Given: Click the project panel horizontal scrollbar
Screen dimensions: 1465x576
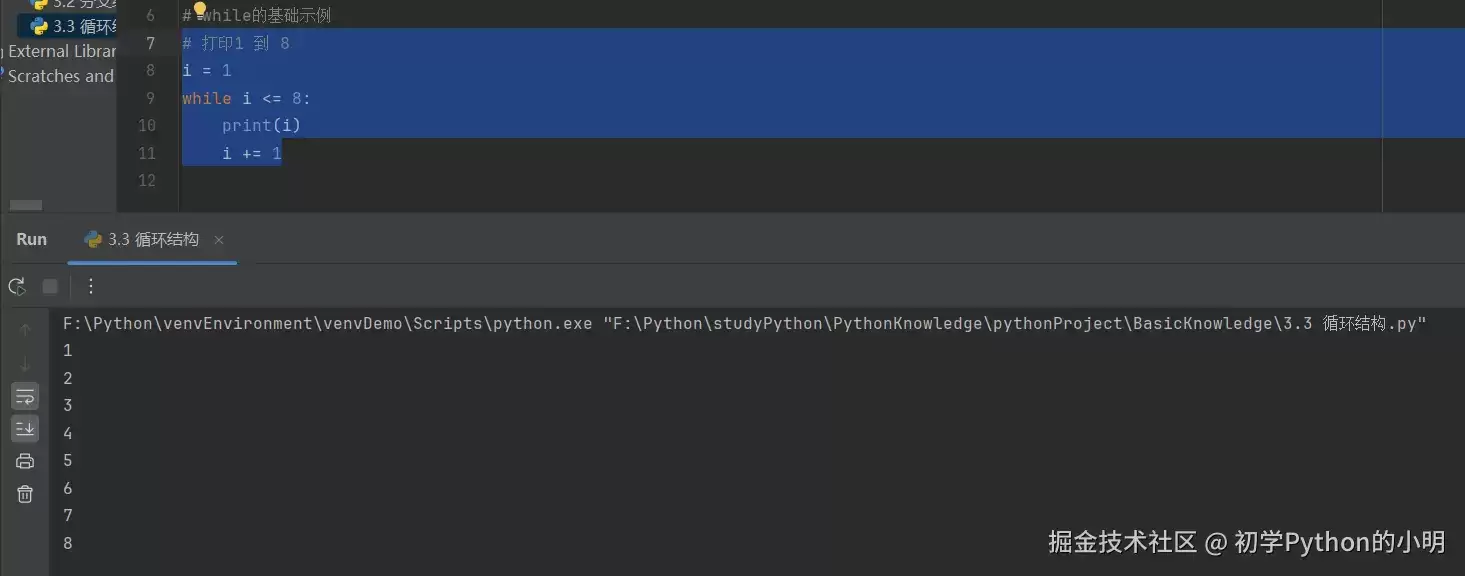Looking at the screenshot, I should (x=26, y=205).
